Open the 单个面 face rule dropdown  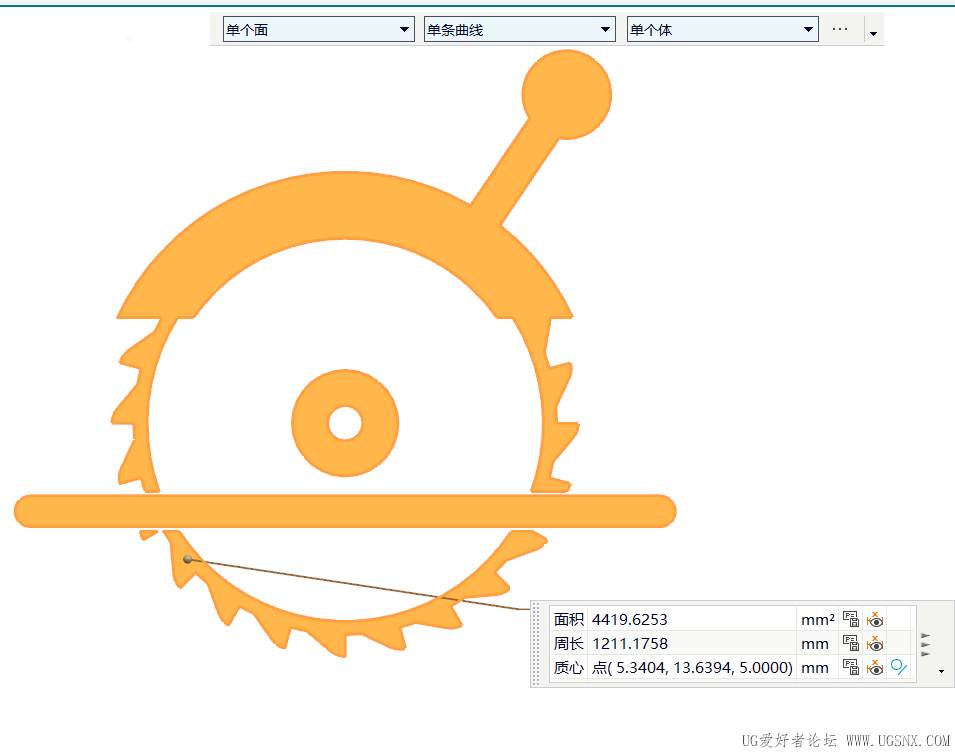tap(319, 29)
